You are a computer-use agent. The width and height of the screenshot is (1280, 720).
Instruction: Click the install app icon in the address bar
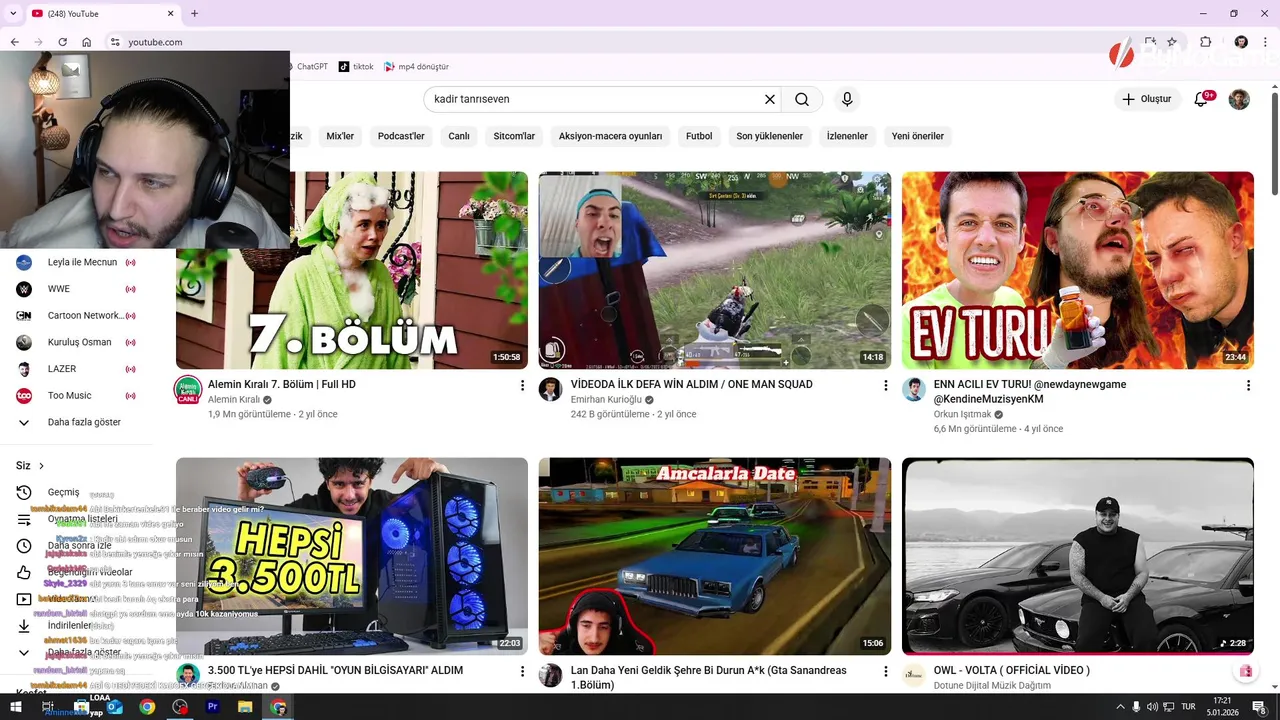(x=1151, y=42)
